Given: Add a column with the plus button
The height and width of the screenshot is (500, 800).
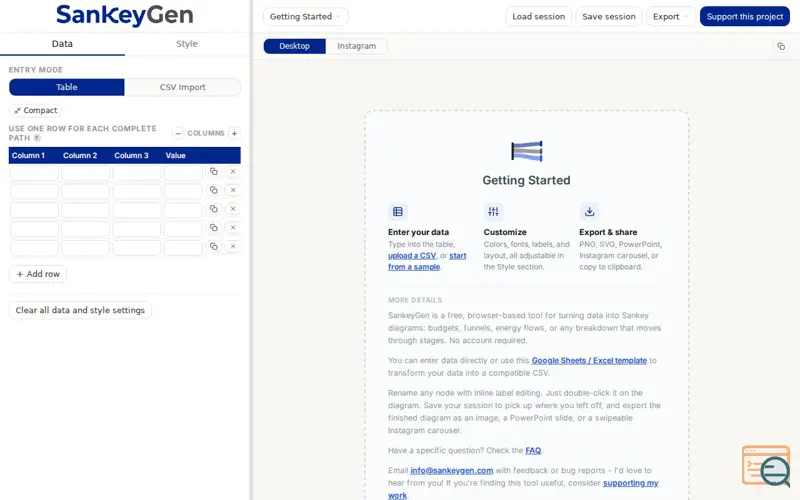Looking at the screenshot, I should 234,133.
